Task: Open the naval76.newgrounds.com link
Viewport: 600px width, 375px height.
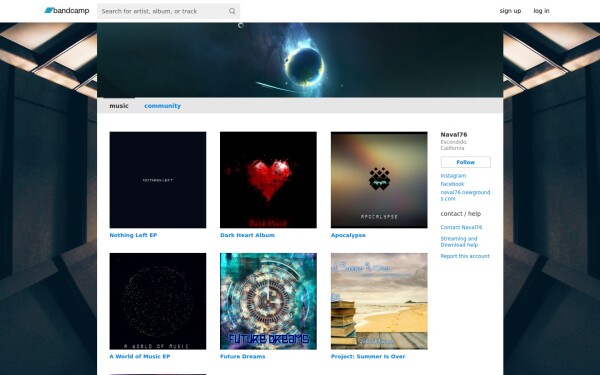Action: pos(465,196)
